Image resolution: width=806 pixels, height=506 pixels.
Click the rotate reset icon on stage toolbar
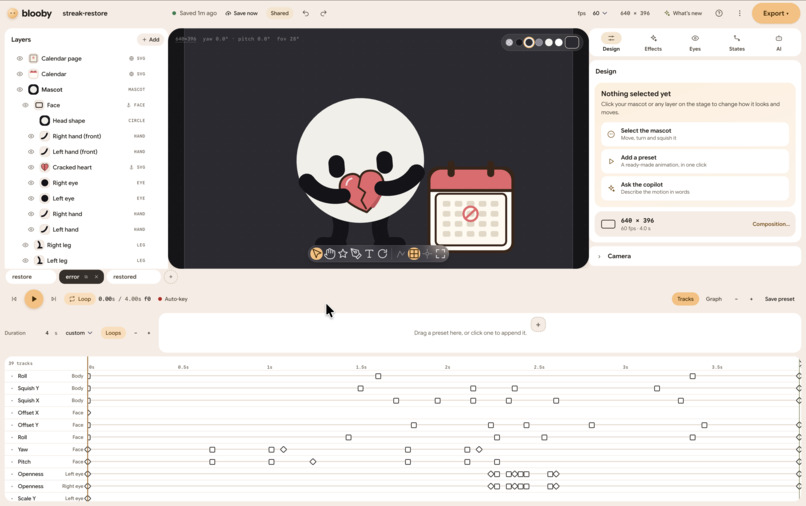[382, 254]
